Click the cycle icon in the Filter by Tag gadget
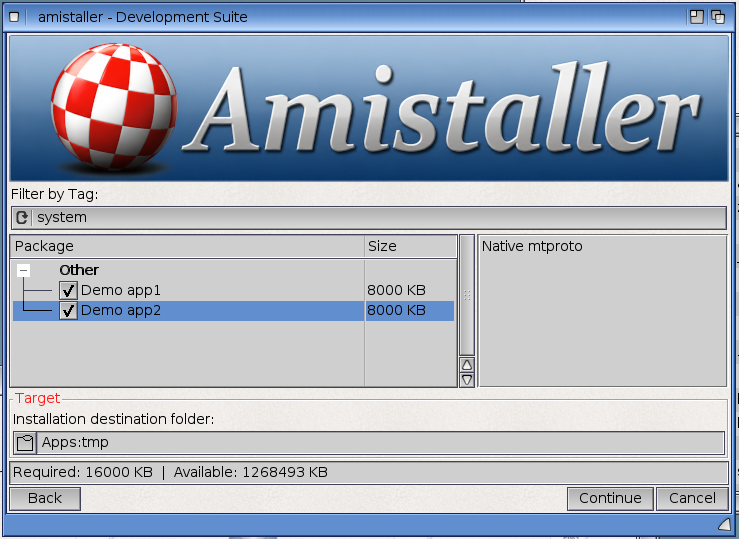Image resolution: width=739 pixels, height=539 pixels. tap(22, 218)
